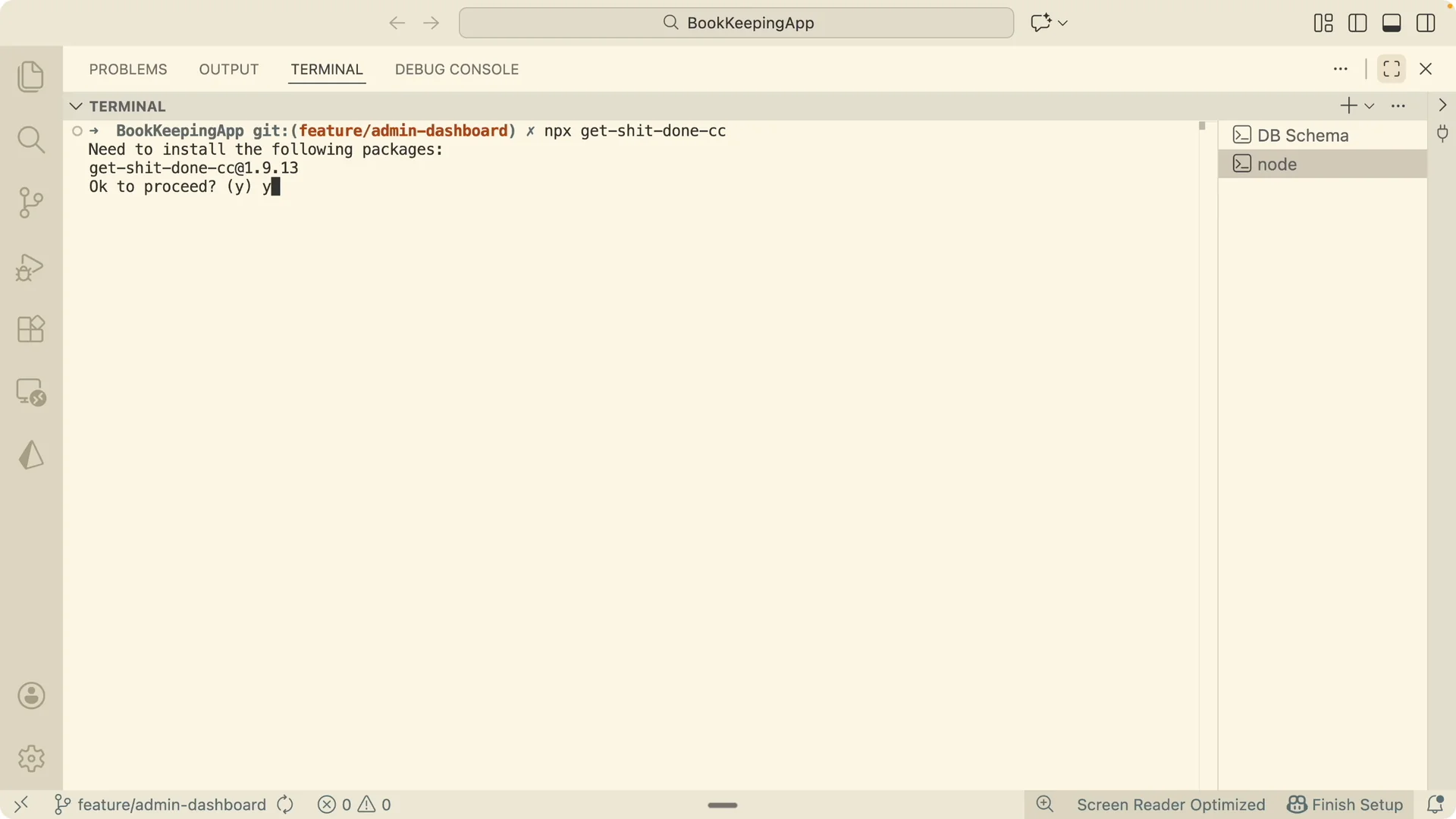Expand the right chevron beside terminal header
Viewport: 1456px width, 819px height.
click(x=1442, y=105)
